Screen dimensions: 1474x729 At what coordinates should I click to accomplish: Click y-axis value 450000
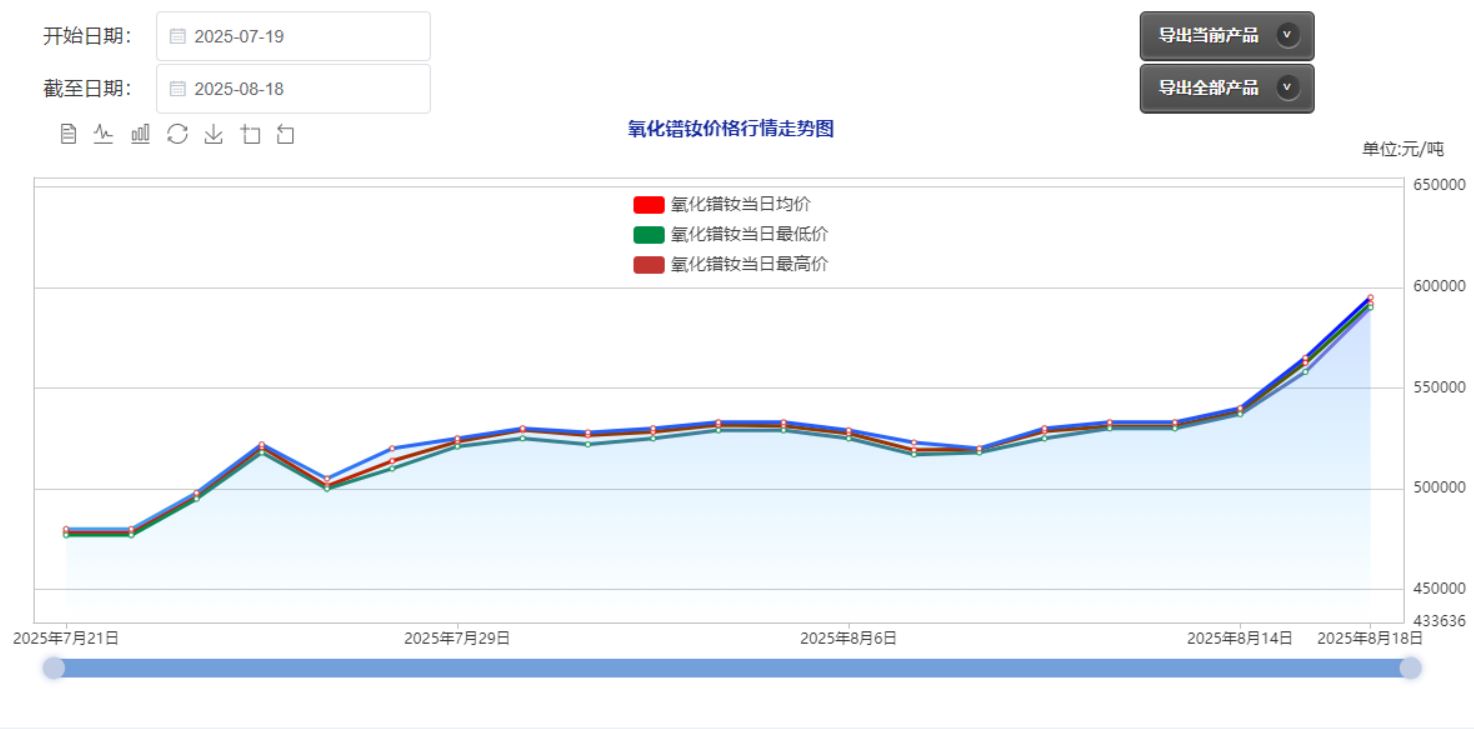pyautogui.click(x=1440, y=589)
